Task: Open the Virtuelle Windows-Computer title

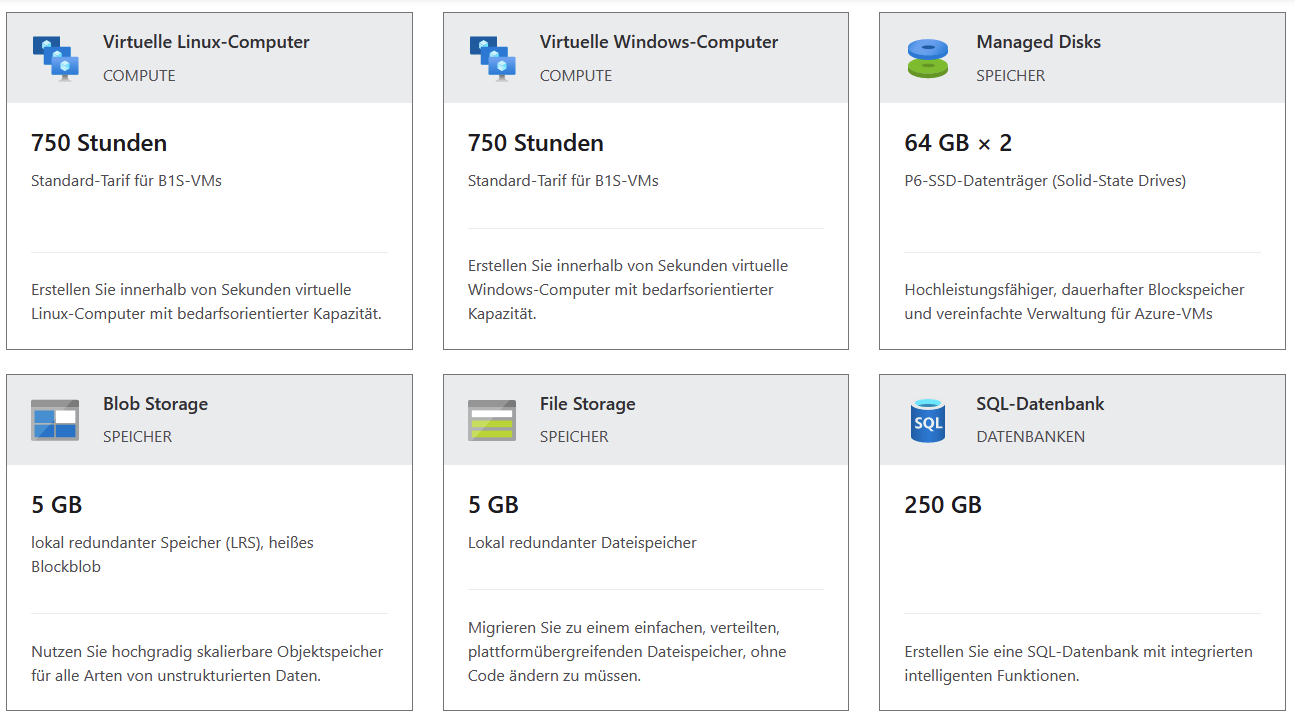Action: 658,42
